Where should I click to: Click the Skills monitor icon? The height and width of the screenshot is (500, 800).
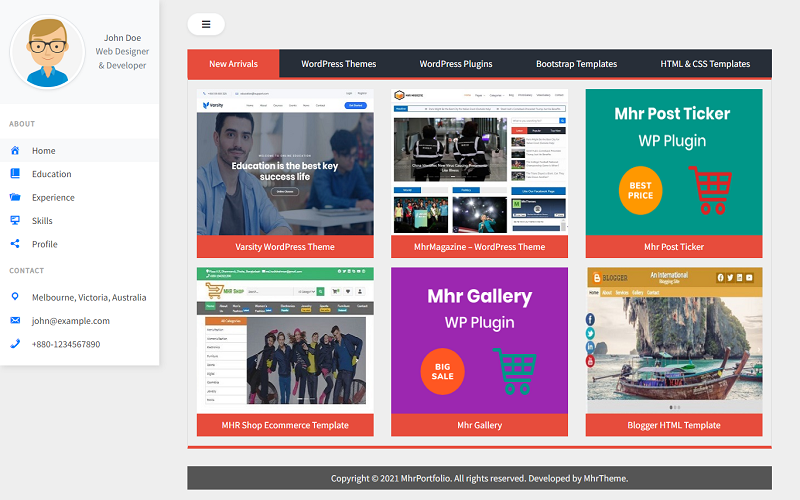tap(15, 221)
